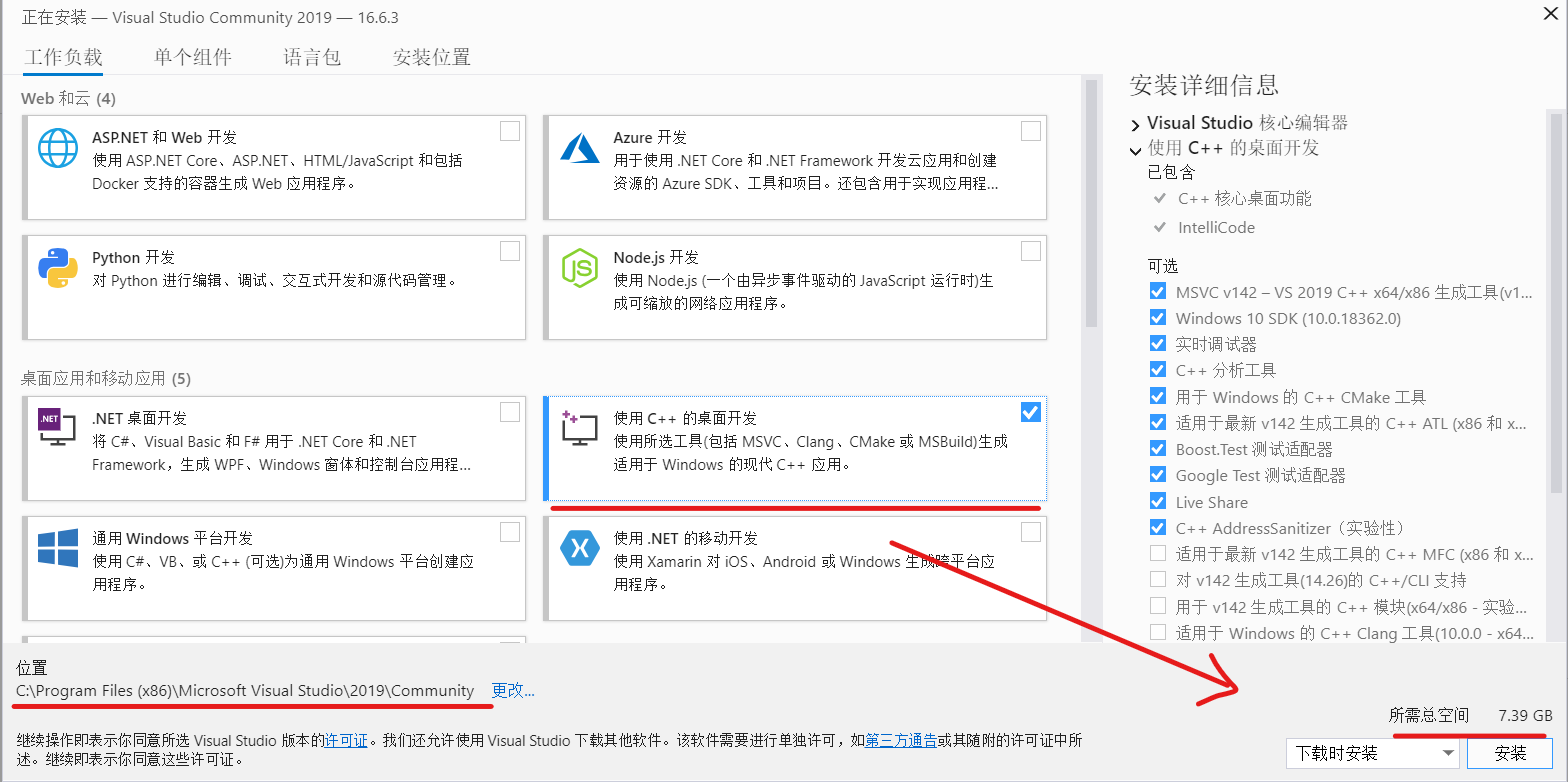
Task: Check C++ MFC for v142 option
Action: pyautogui.click(x=1158, y=553)
